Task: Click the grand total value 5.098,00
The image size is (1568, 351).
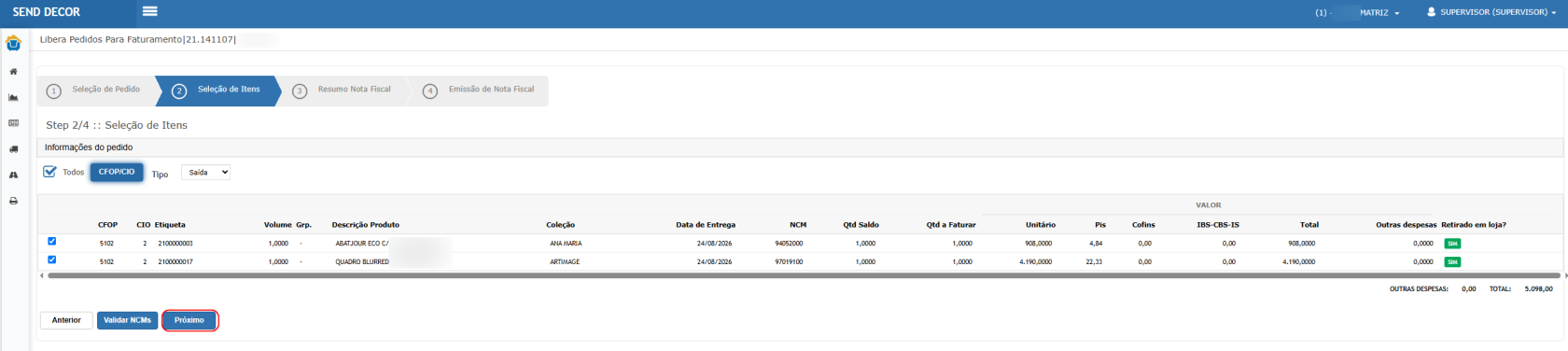Action: (1539, 289)
